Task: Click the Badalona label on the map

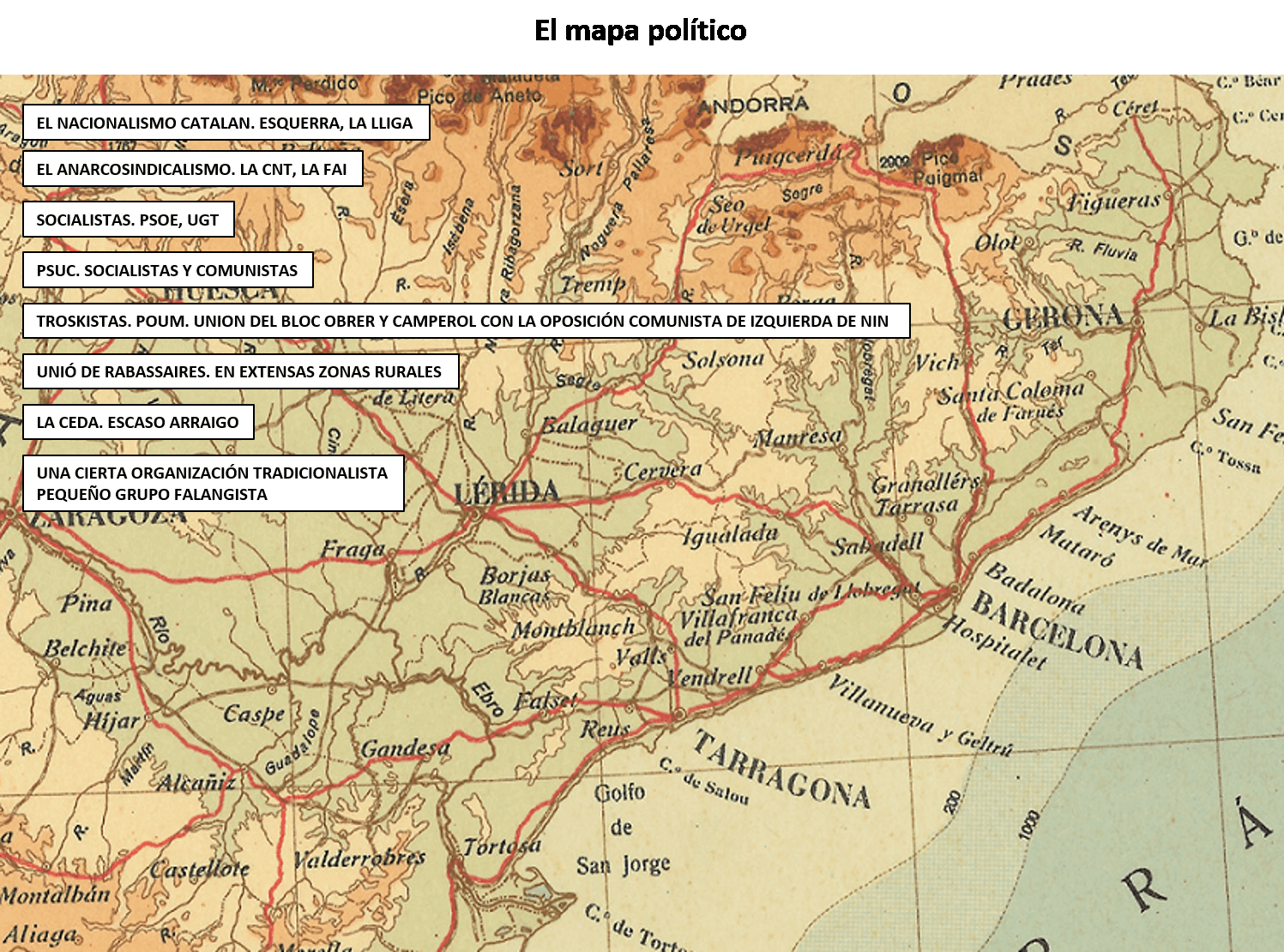Action: click(x=1034, y=587)
